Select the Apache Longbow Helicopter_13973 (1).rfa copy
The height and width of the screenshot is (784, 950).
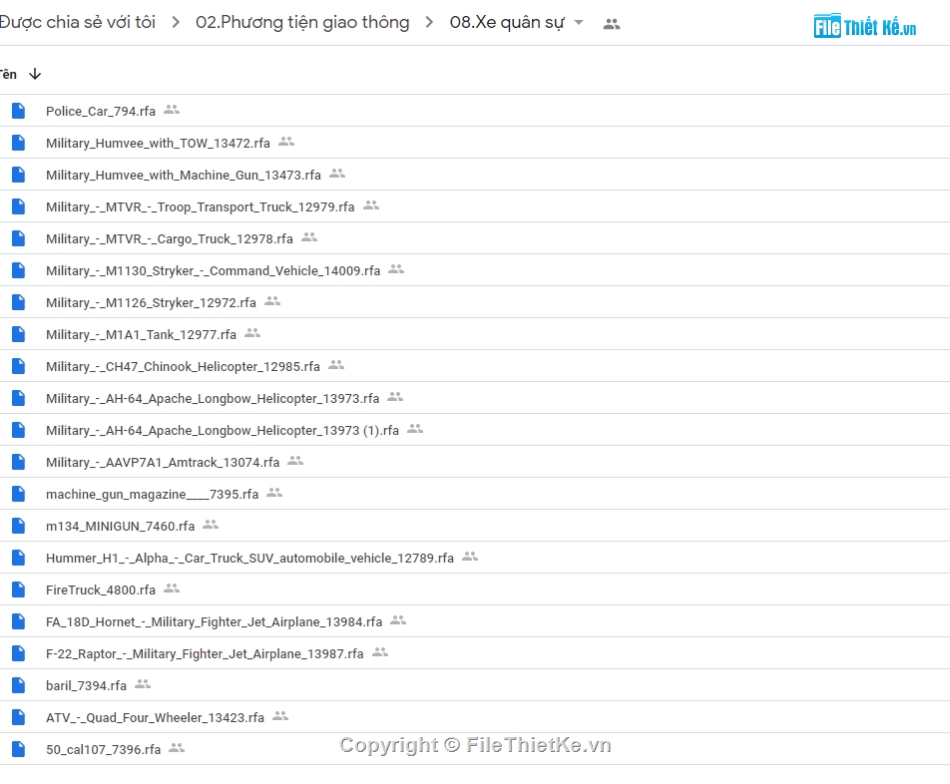tap(222, 431)
